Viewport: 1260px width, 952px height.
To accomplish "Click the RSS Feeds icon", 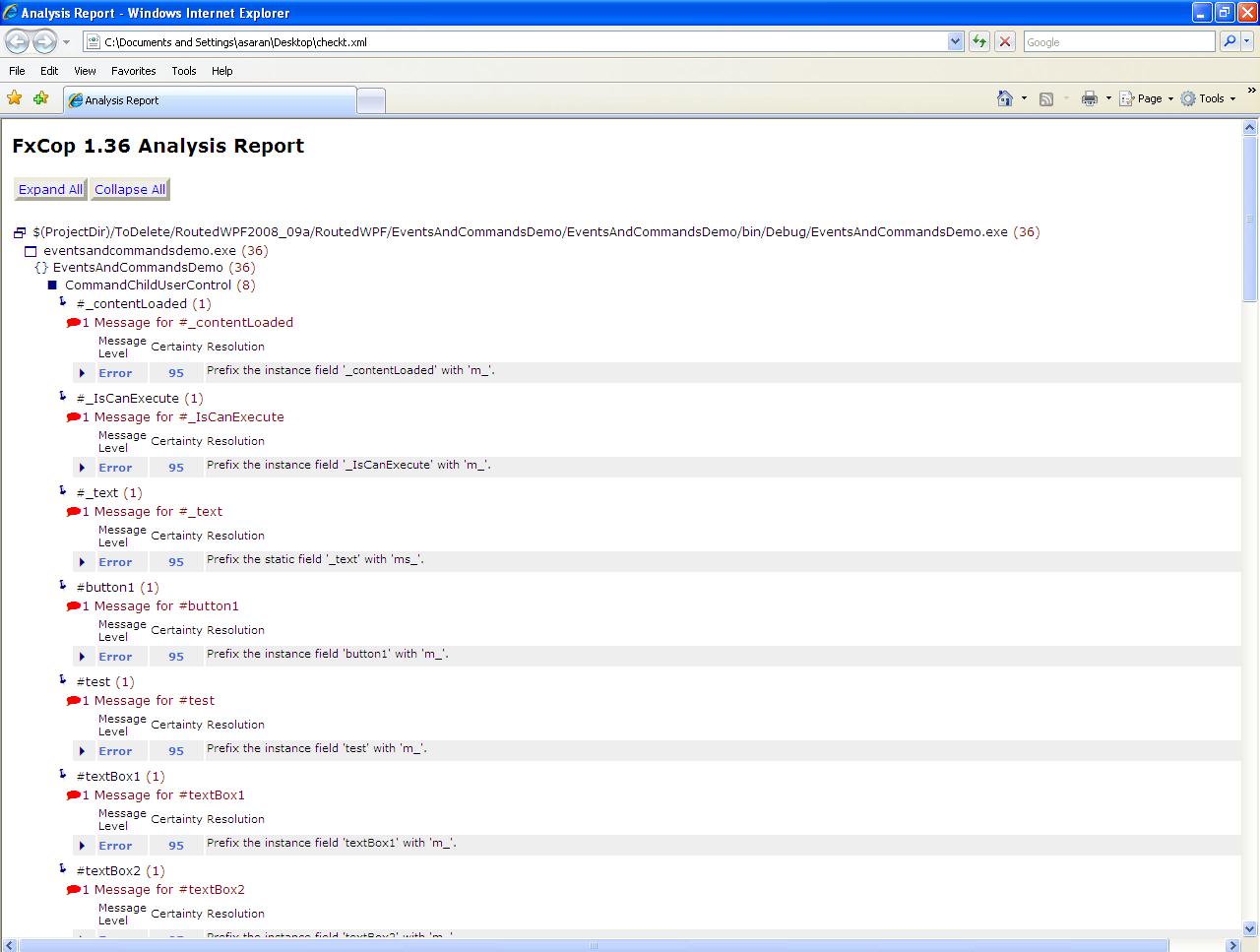I will point(1046,98).
